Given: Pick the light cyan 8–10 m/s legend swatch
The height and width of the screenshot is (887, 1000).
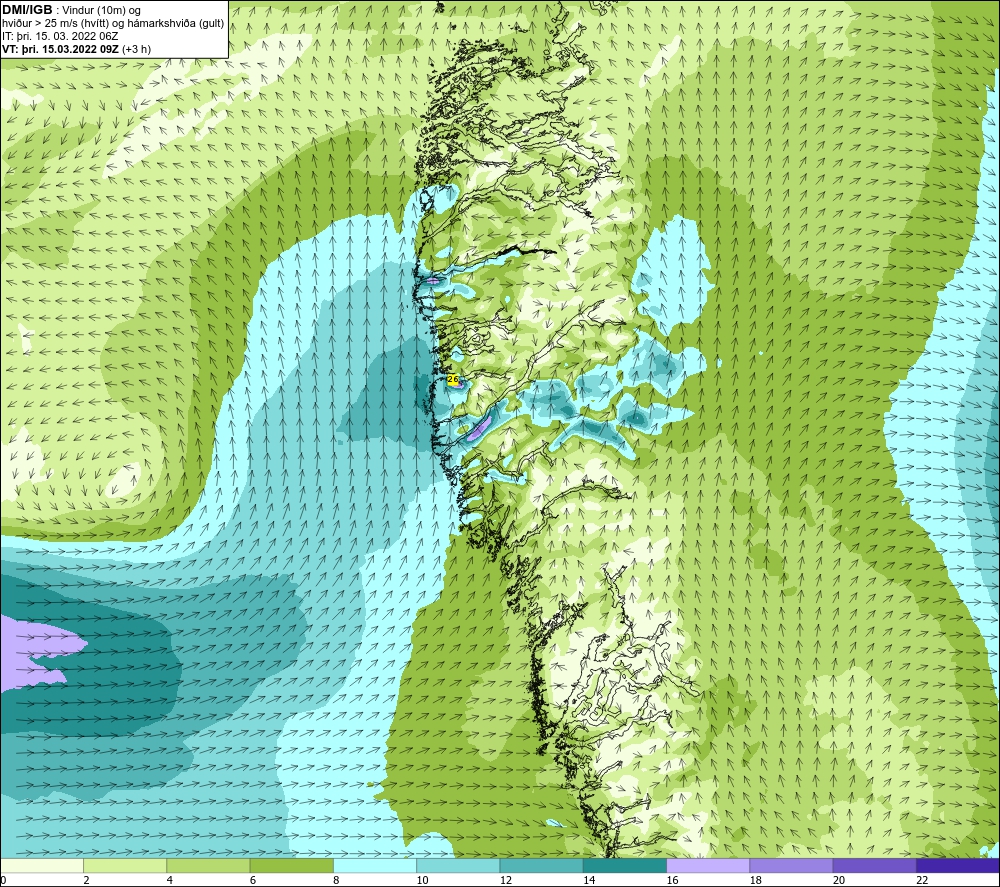Looking at the screenshot, I should 375,865.
